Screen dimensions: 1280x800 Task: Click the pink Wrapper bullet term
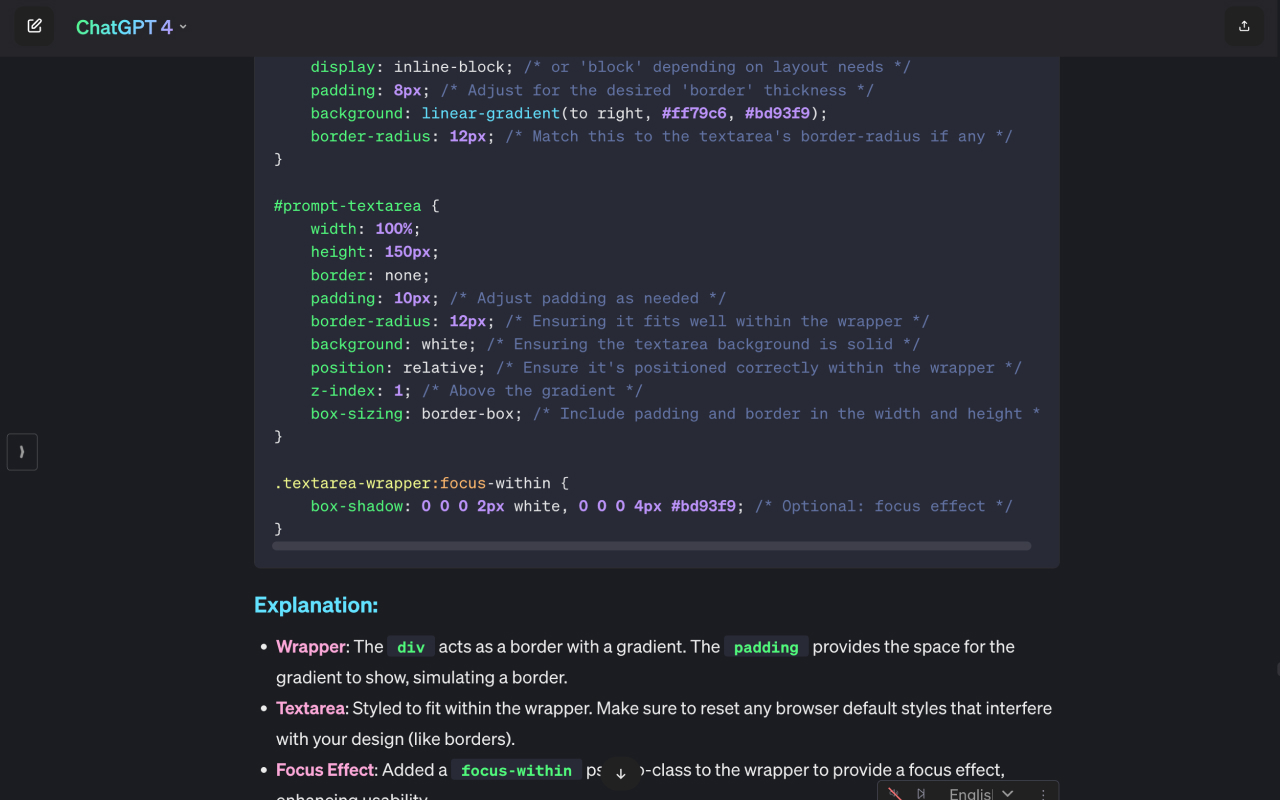click(311, 647)
